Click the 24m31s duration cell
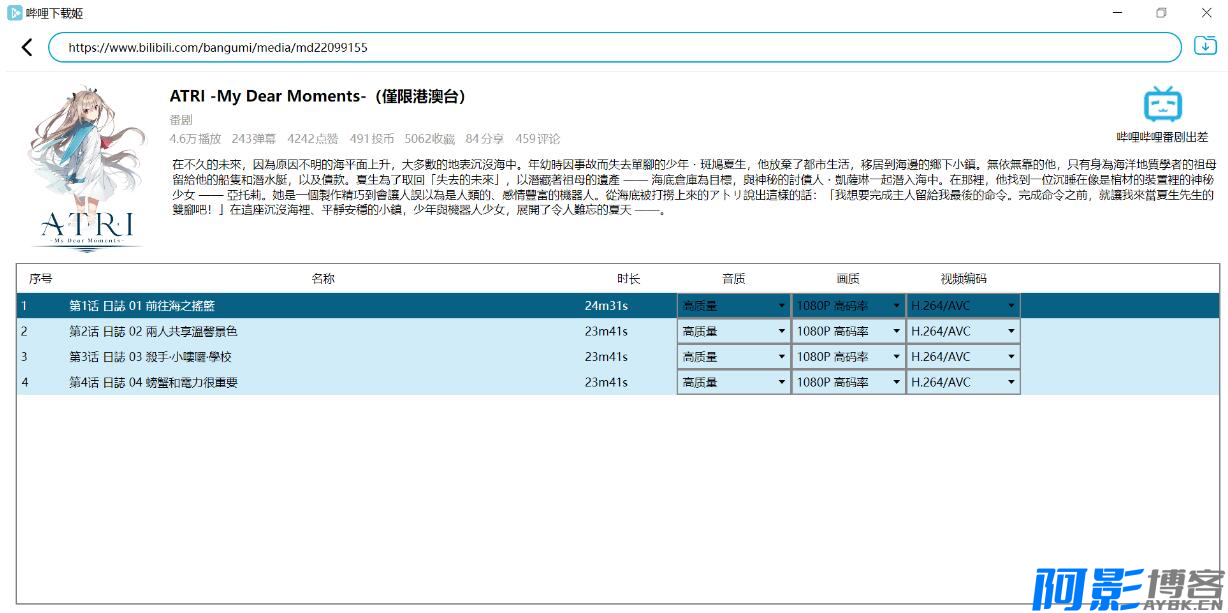Screen dimensions: 1228x613 (x=606, y=305)
